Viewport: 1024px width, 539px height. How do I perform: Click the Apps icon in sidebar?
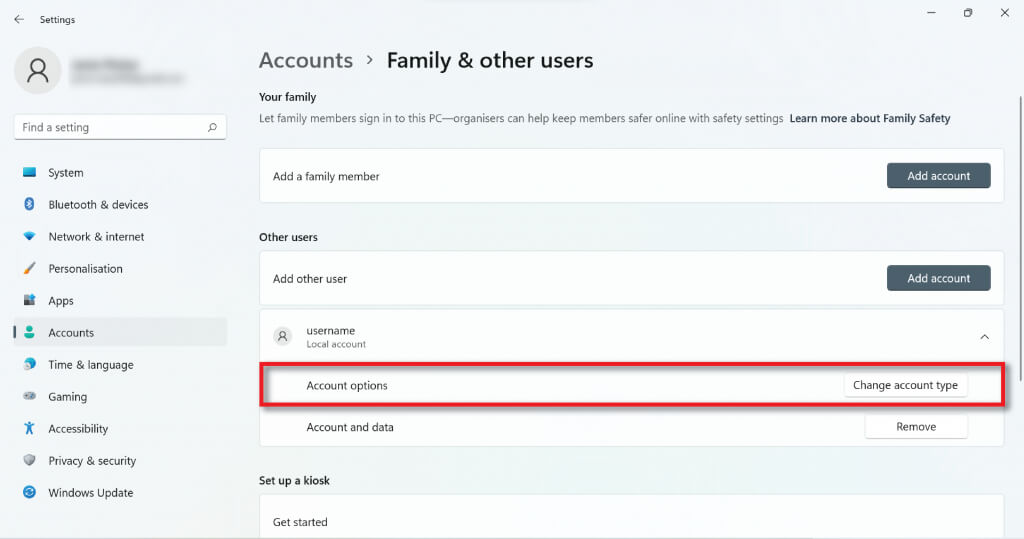coord(29,301)
